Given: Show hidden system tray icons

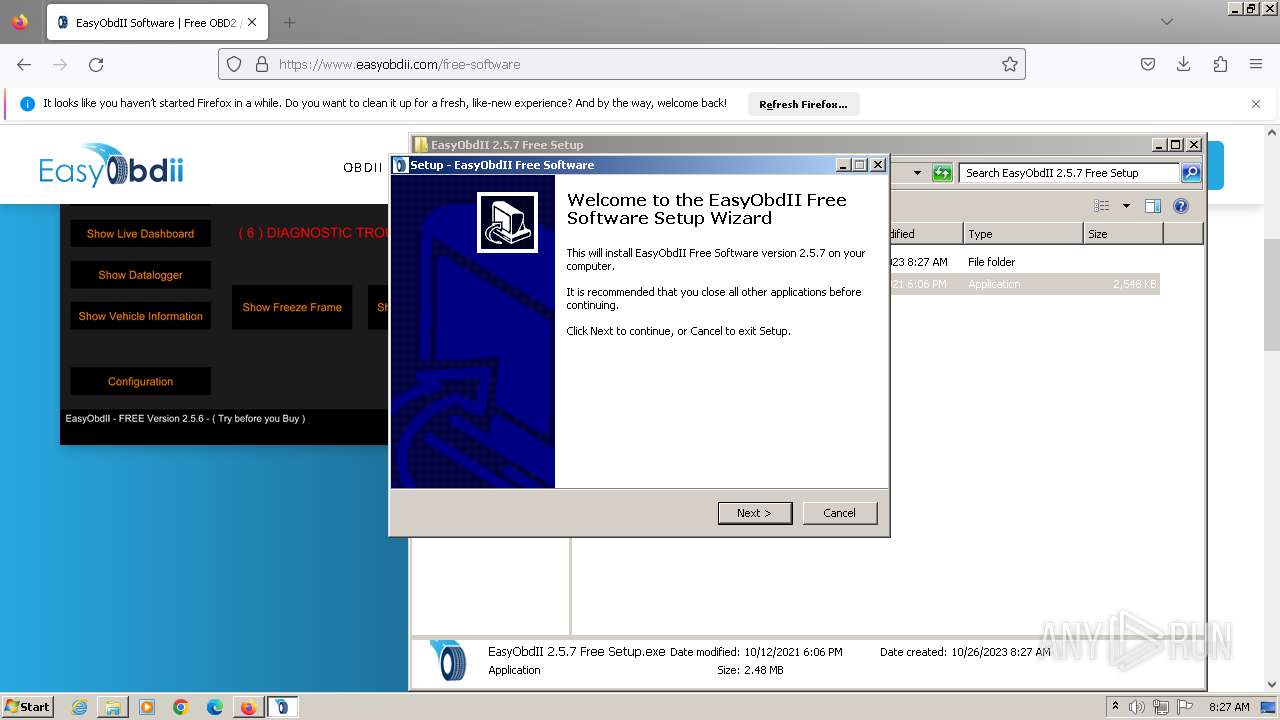Looking at the screenshot, I should point(1115,706).
